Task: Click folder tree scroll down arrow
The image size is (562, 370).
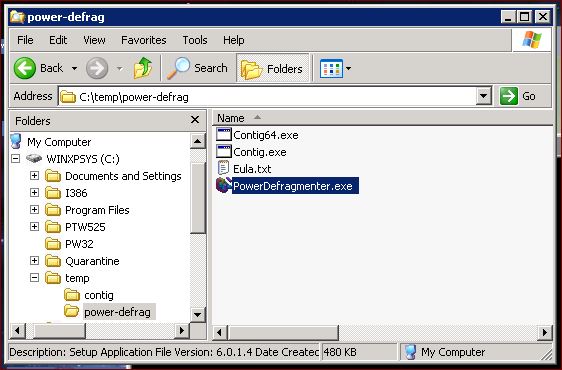Action: (197, 315)
